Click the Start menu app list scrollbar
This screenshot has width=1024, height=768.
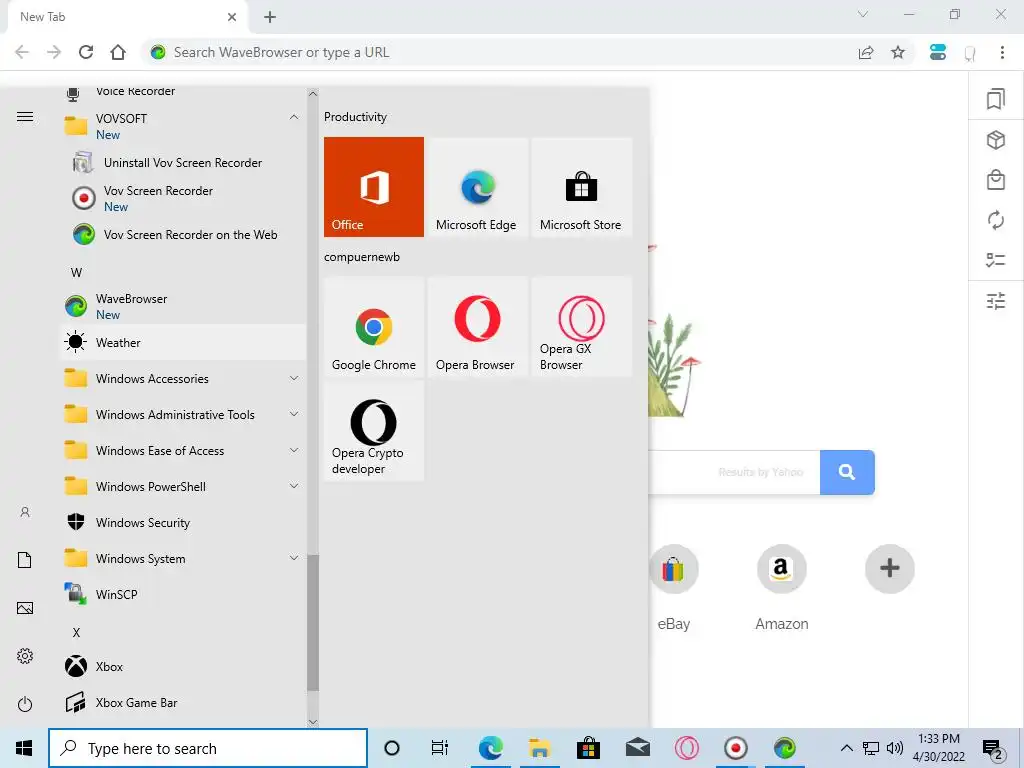coord(313,622)
